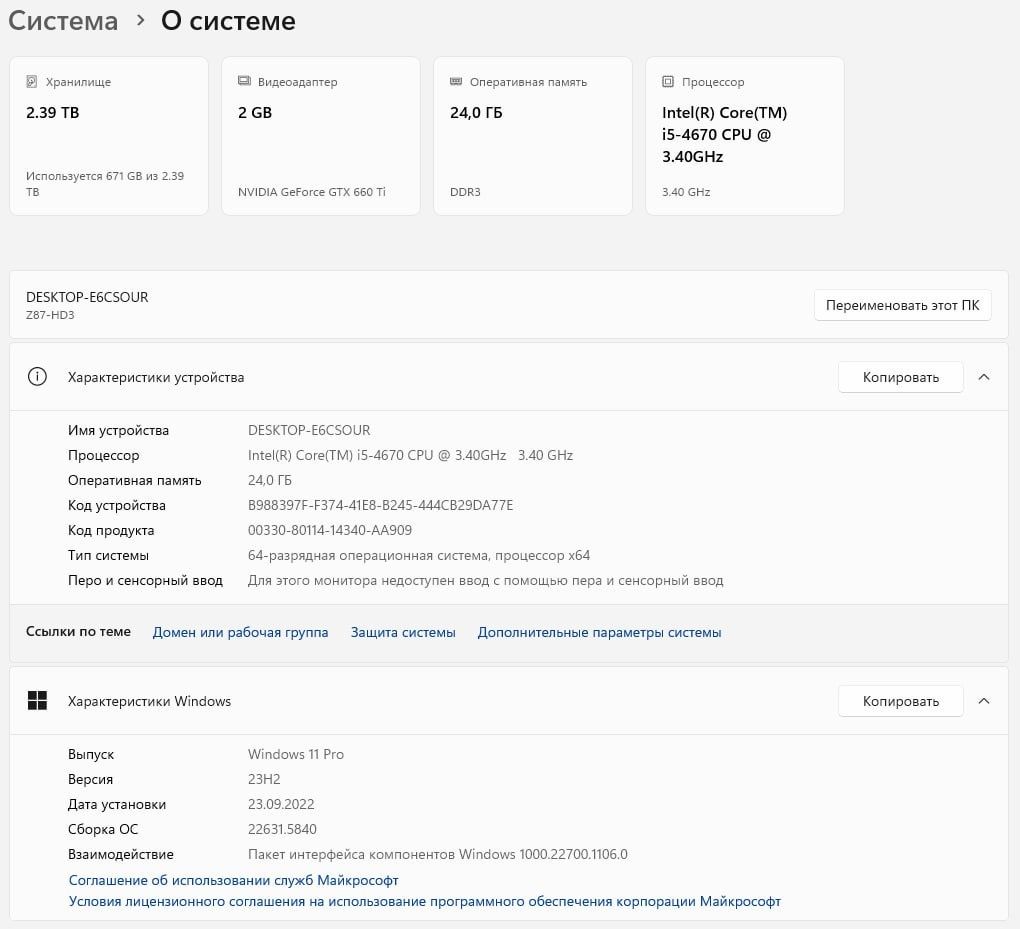Click the Выпуск row label
The height and width of the screenshot is (929, 1020).
coord(91,754)
